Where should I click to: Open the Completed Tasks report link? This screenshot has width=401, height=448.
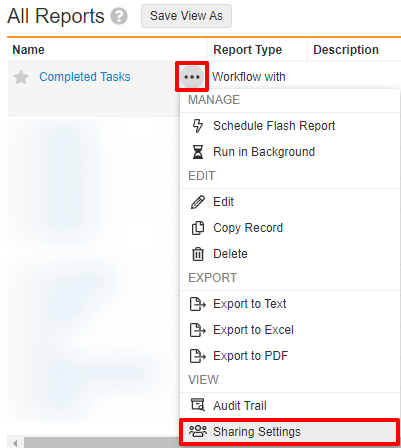(85, 77)
